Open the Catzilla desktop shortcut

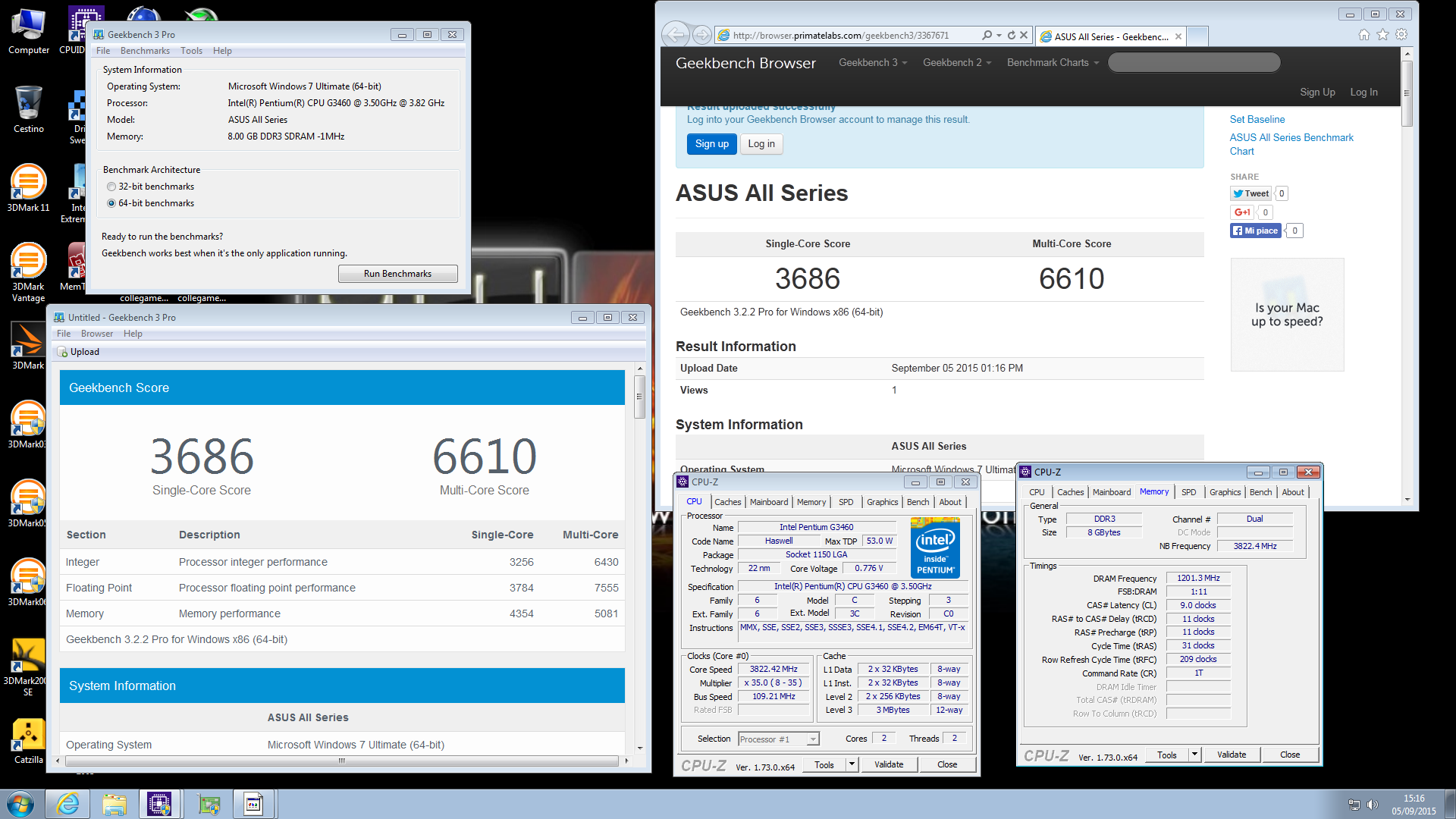(x=29, y=740)
